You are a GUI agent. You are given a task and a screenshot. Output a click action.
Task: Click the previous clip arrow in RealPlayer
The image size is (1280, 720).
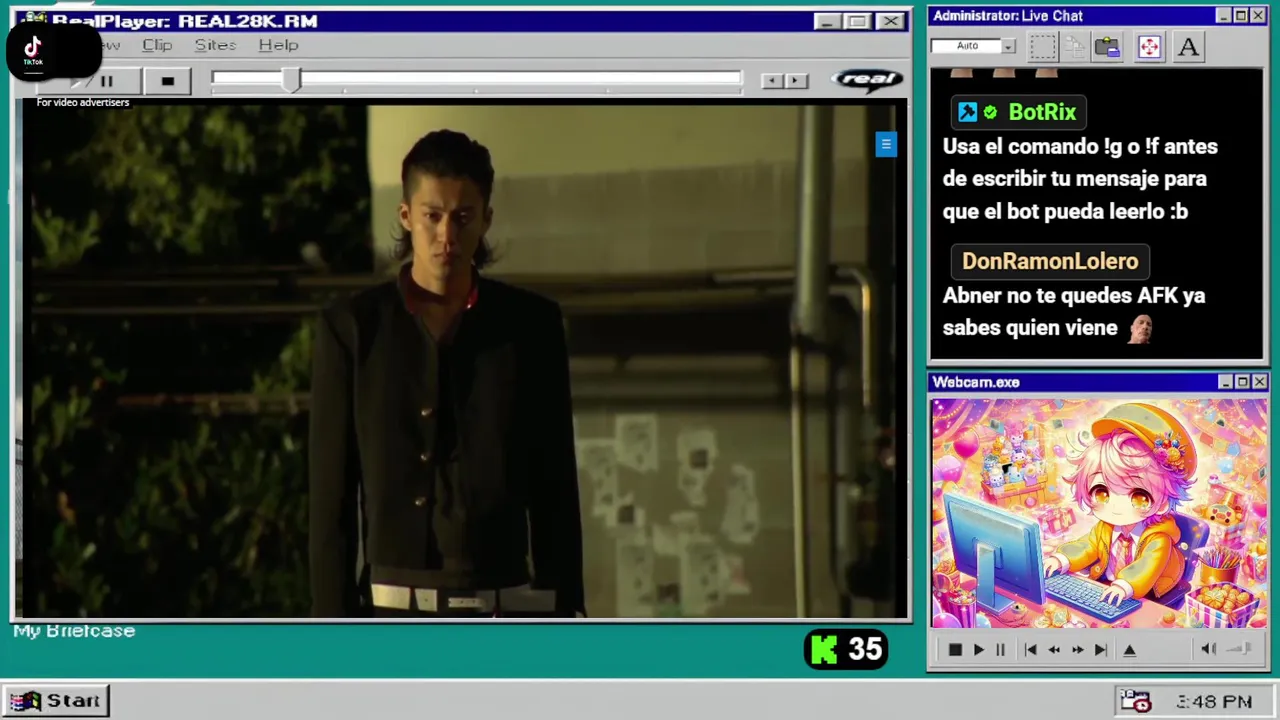pyautogui.click(x=771, y=81)
